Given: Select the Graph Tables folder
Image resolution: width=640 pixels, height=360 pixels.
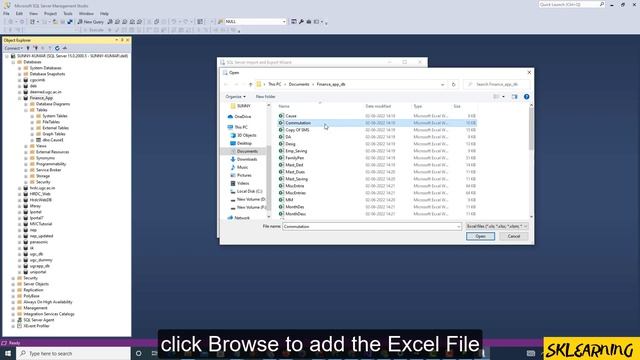Looking at the screenshot, I should point(54,134).
